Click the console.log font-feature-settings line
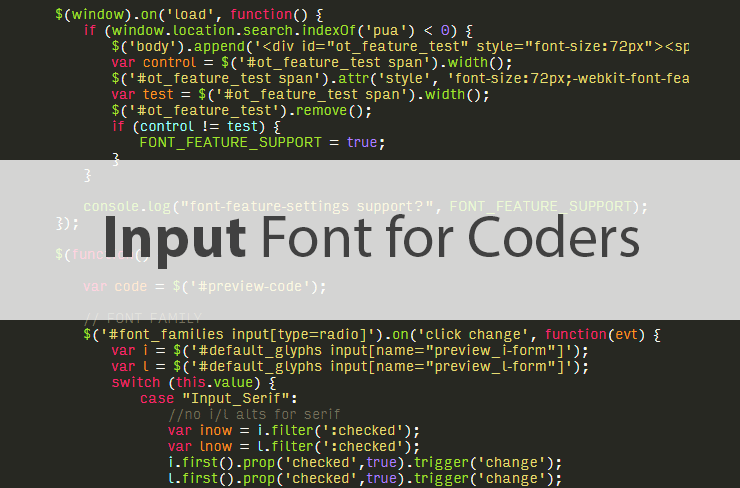This screenshot has width=740, height=488. click(366, 207)
